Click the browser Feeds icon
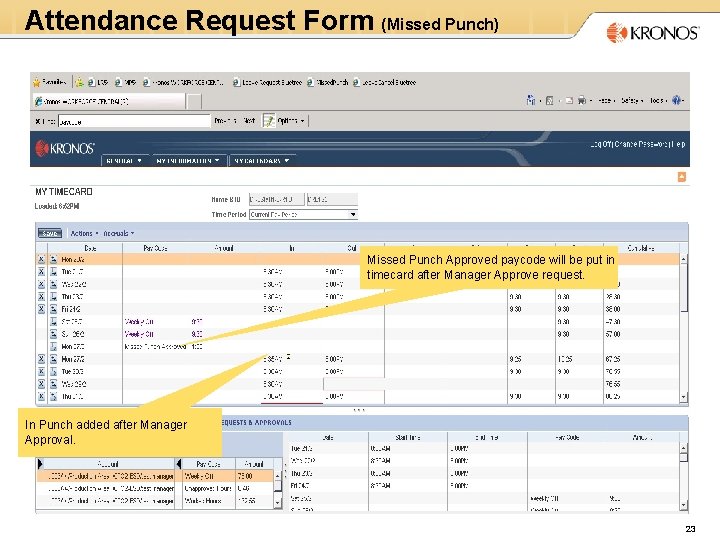 (549, 101)
